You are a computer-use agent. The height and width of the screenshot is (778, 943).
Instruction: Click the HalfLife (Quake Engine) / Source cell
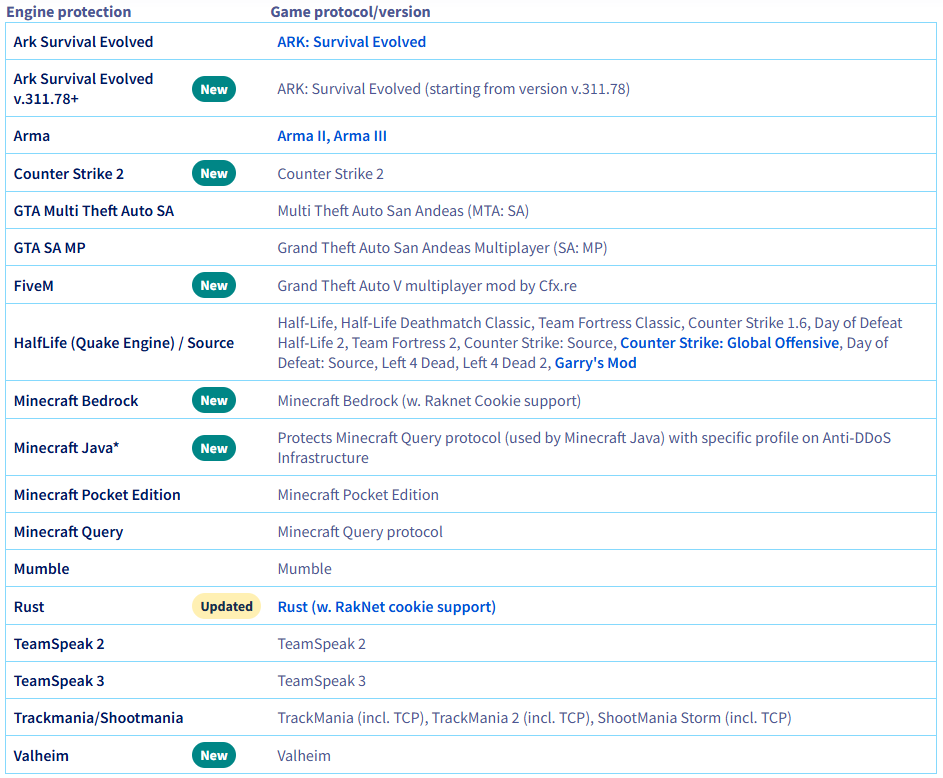point(124,343)
